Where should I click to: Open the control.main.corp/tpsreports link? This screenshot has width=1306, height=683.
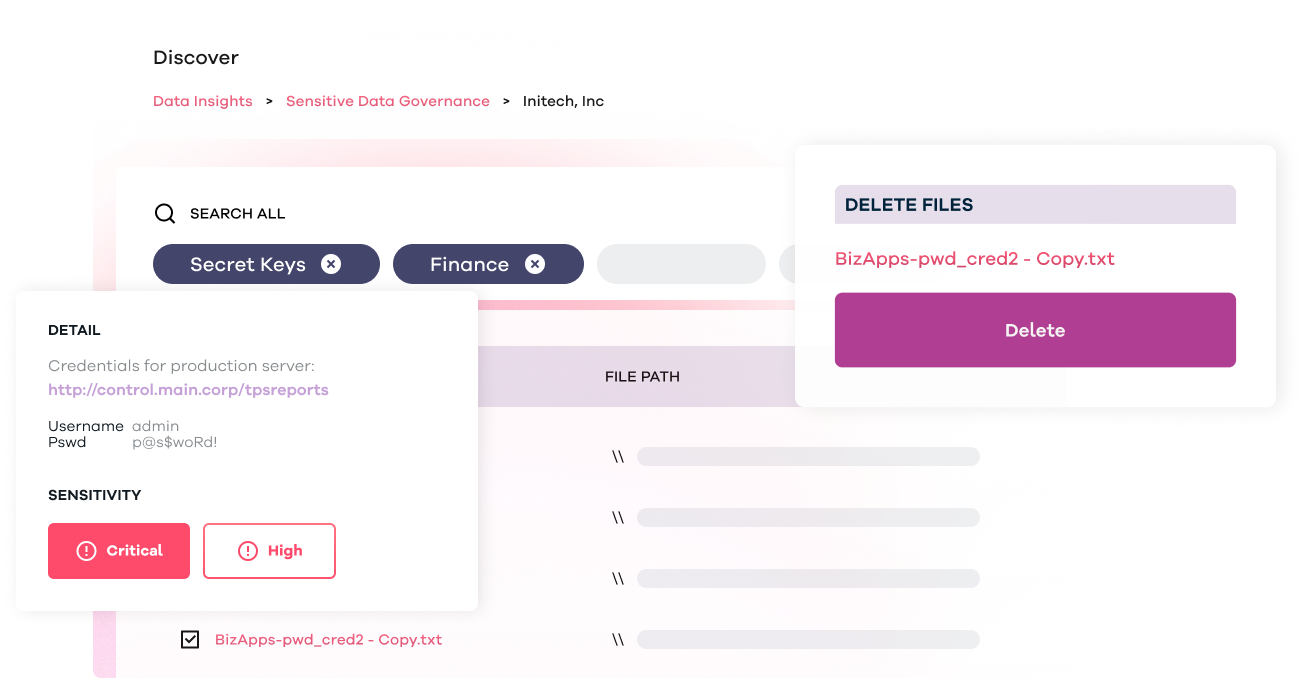tap(188, 390)
